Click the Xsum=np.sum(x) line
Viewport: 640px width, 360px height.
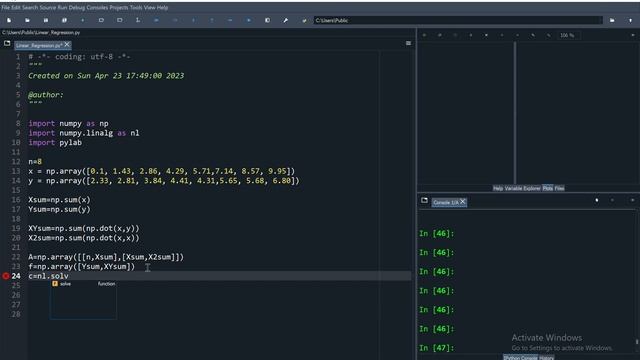click(60, 200)
